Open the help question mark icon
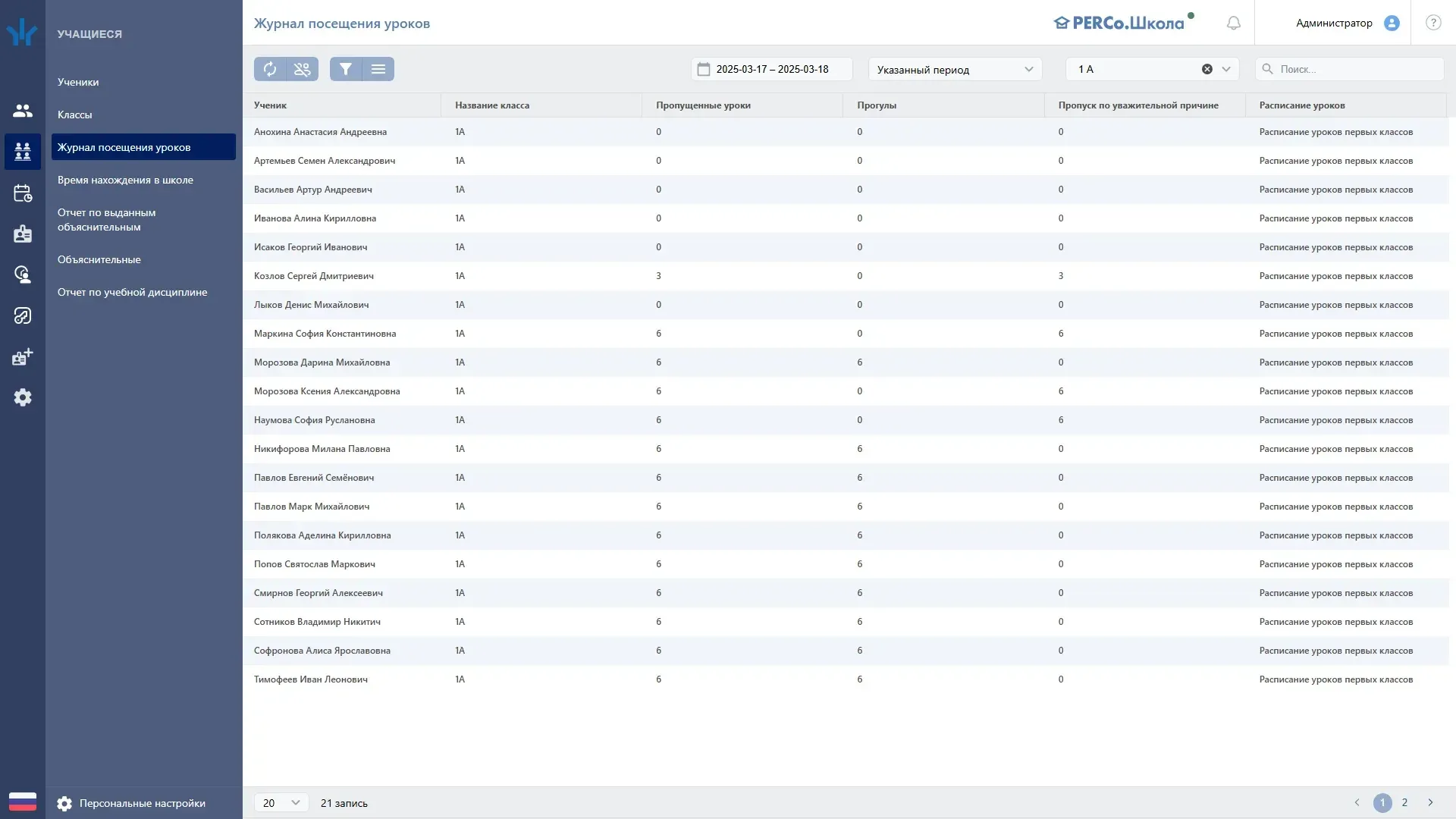Image resolution: width=1456 pixels, height=819 pixels. (x=1433, y=23)
